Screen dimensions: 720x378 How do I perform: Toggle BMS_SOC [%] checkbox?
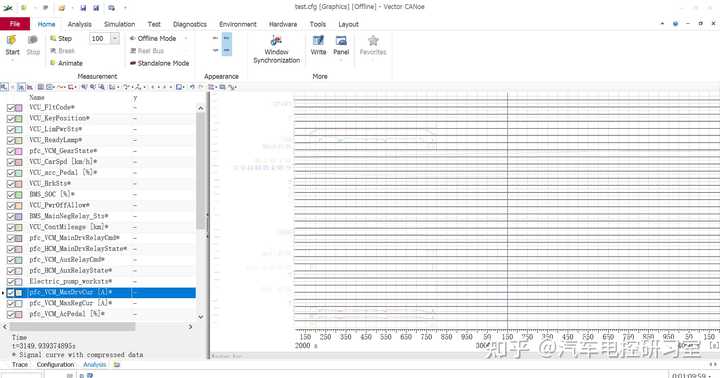[11, 195]
